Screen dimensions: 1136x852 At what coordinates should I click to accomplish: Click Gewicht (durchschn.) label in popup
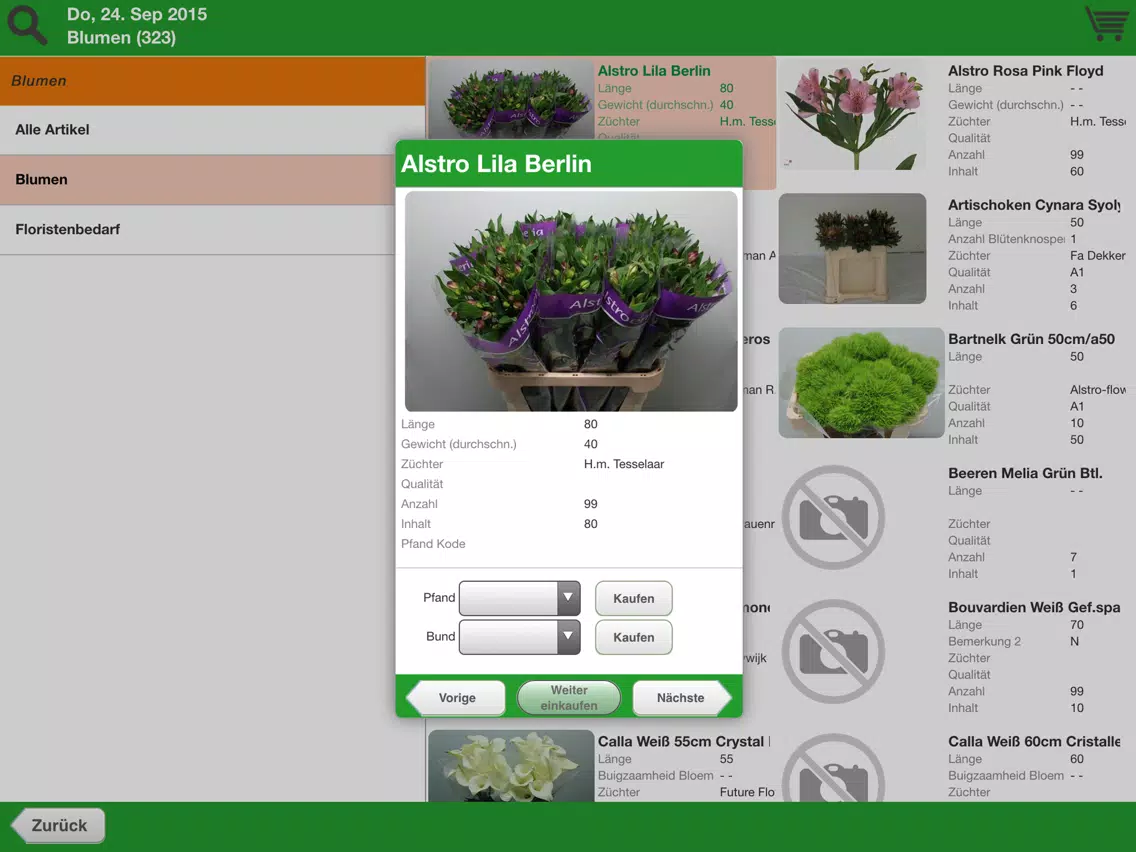tap(459, 443)
